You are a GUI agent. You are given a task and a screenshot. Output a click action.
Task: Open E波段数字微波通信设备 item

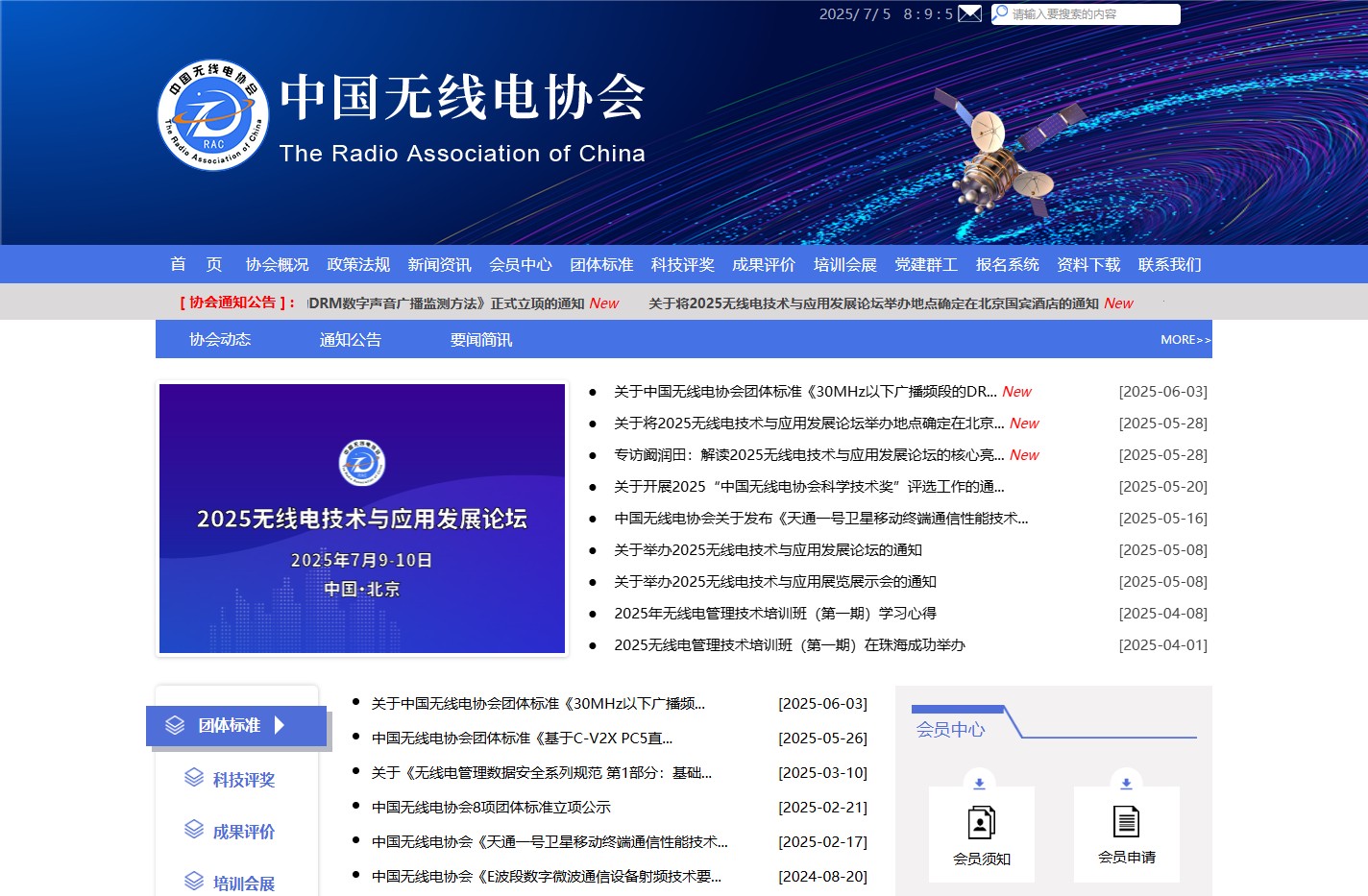[x=547, y=876]
